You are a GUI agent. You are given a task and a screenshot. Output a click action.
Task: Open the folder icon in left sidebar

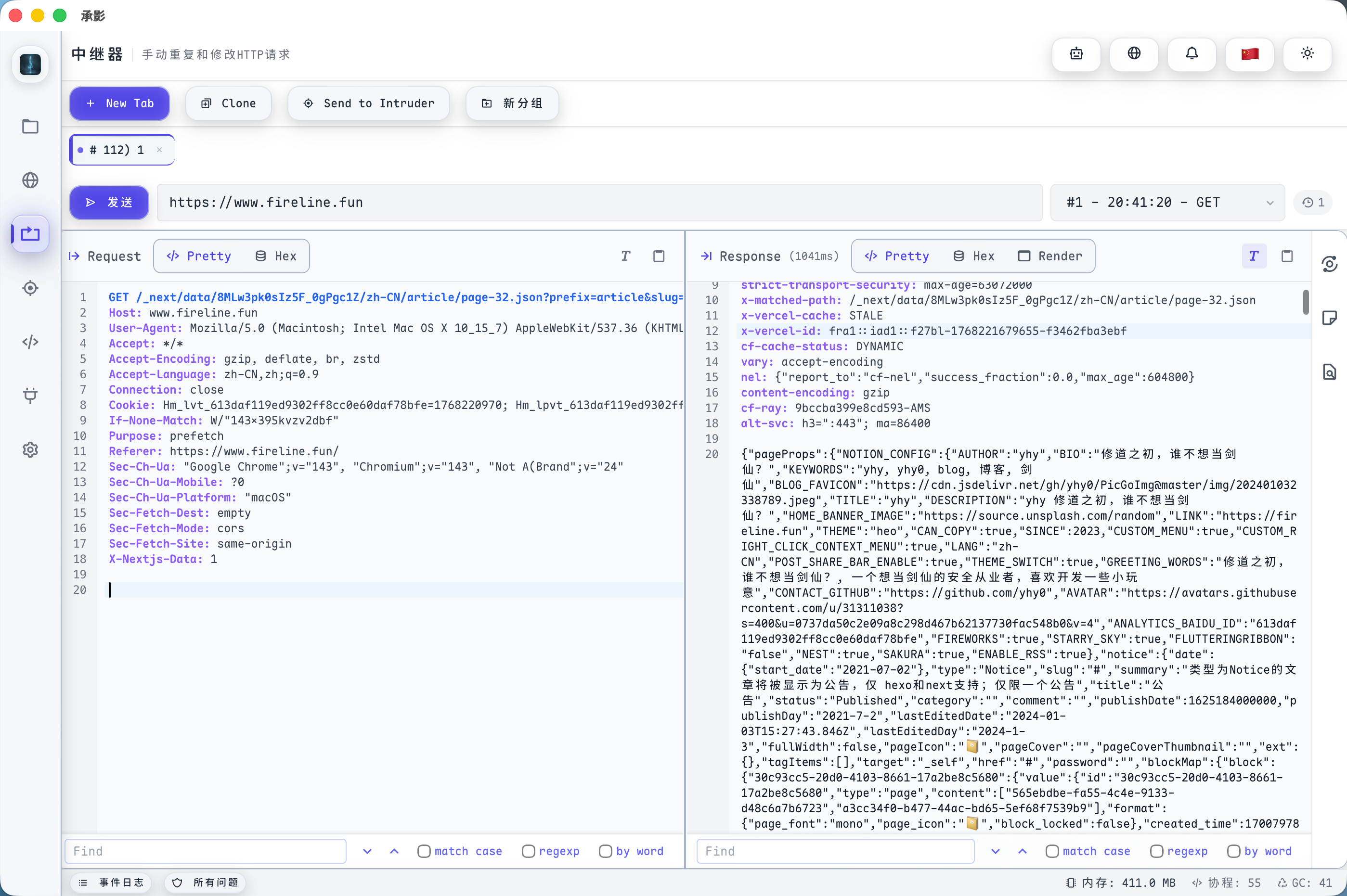coord(30,126)
